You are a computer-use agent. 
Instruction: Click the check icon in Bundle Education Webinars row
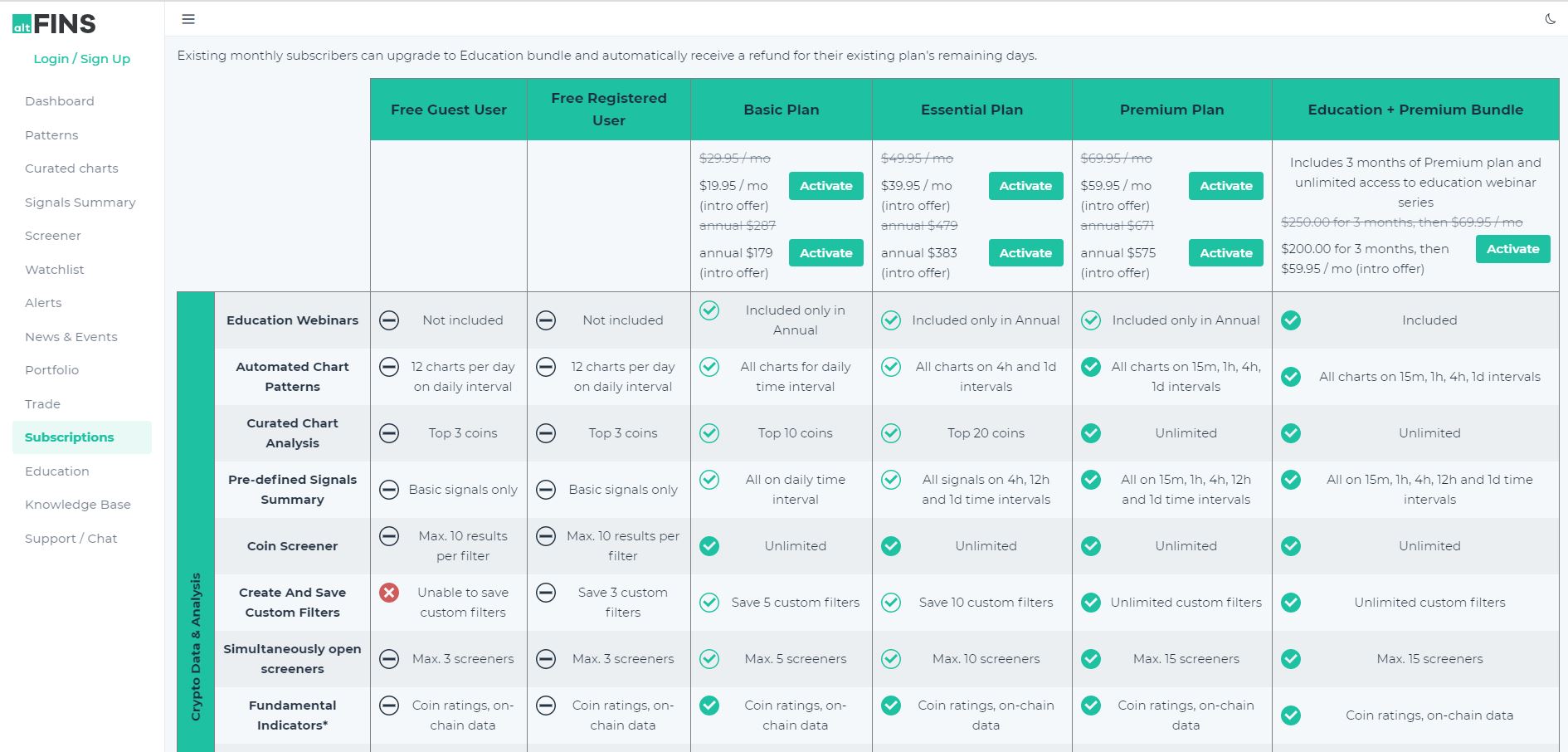[1291, 320]
